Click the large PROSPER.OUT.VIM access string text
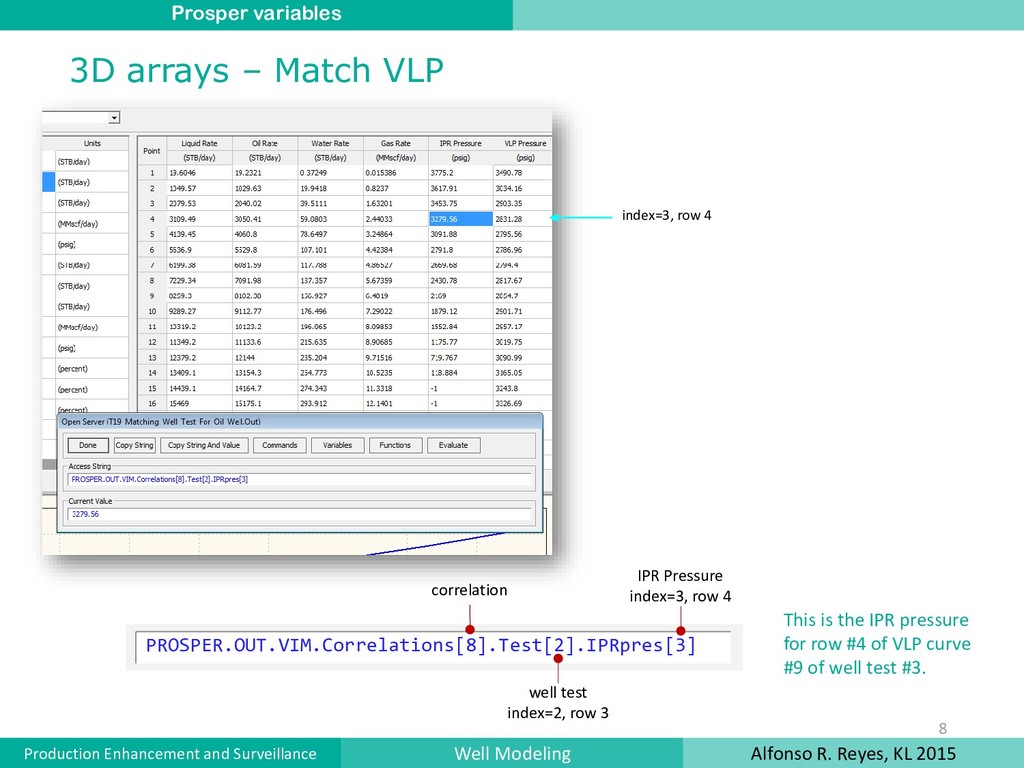This screenshot has width=1024, height=768. point(421,645)
